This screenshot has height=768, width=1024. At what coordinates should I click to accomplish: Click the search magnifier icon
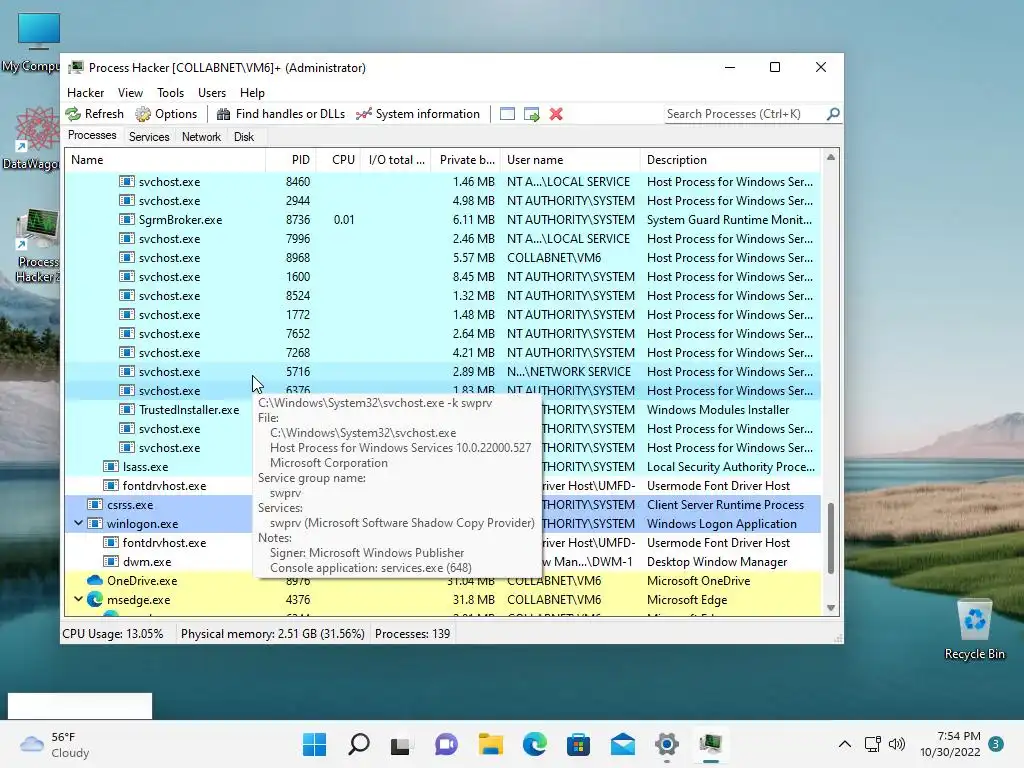click(x=833, y=114)
